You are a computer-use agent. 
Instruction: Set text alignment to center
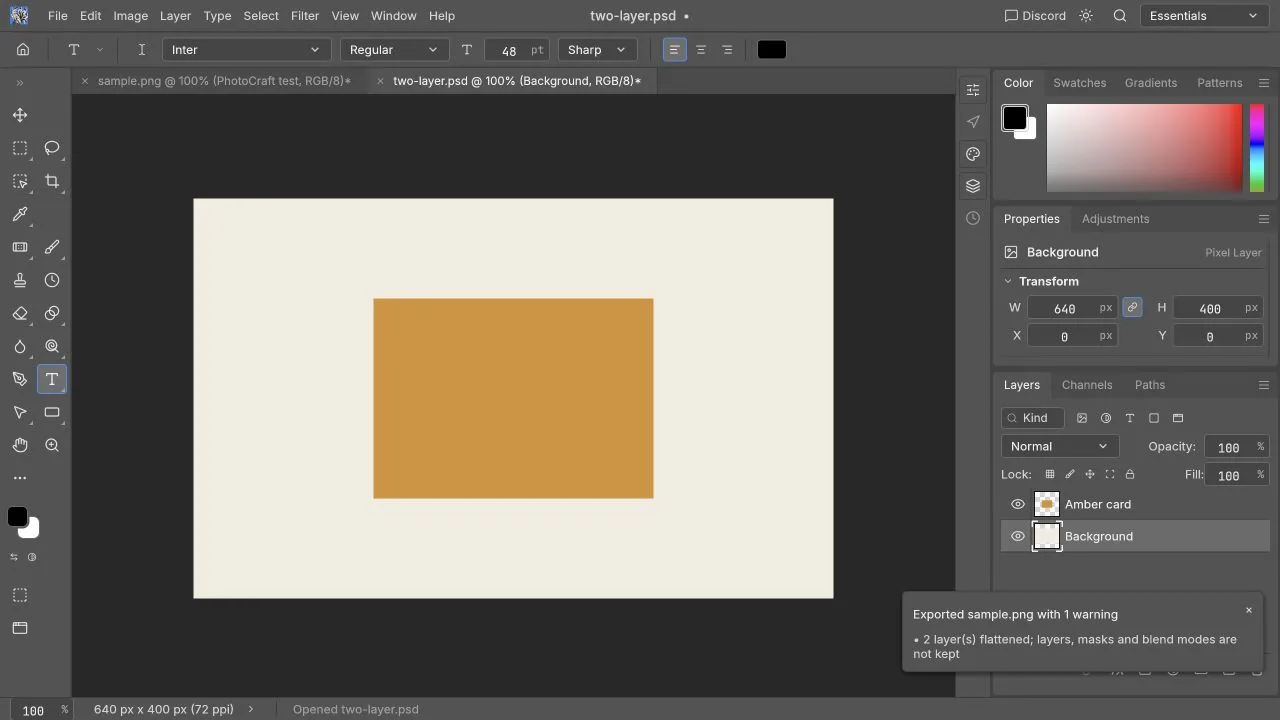click(701, 50)
